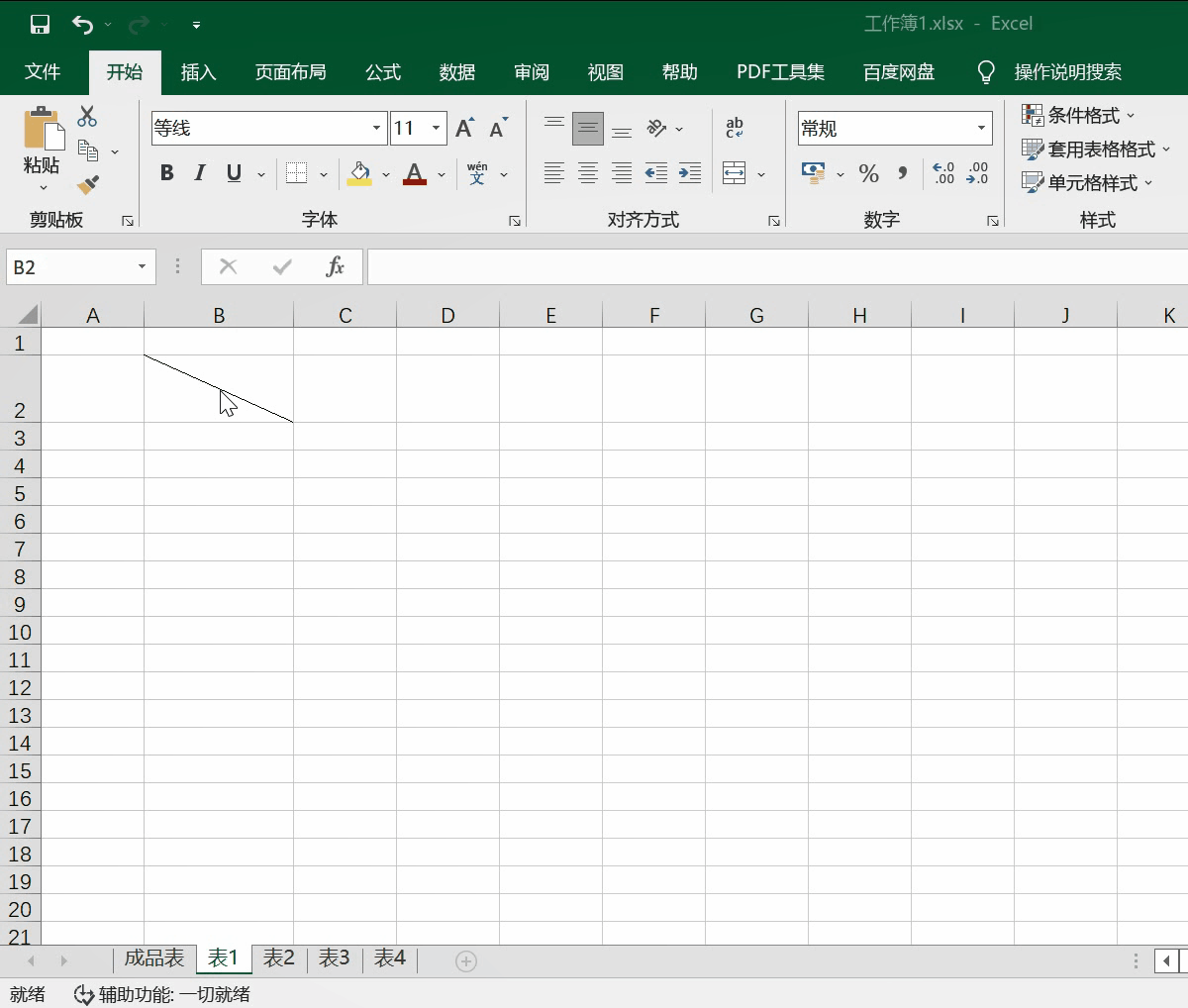Image resolution: width=1188 pixels, height=1008 pixels.
Task: Open the 条件格式 dropdown menu
Action: tap(1079, 116)
